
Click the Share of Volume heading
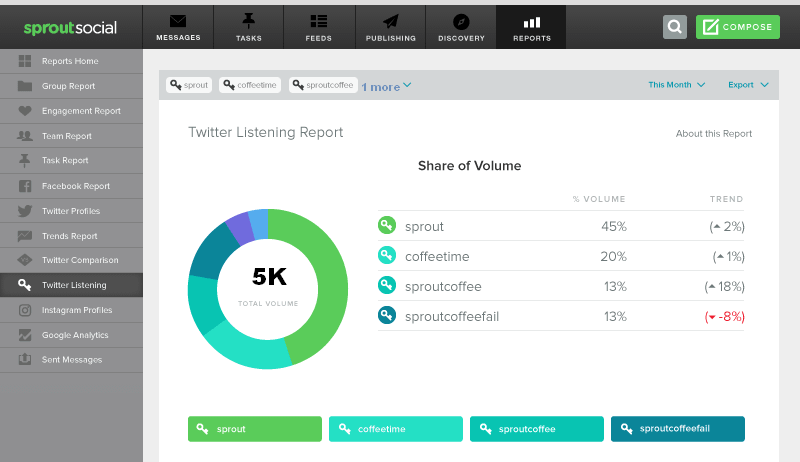pos(469,166)
